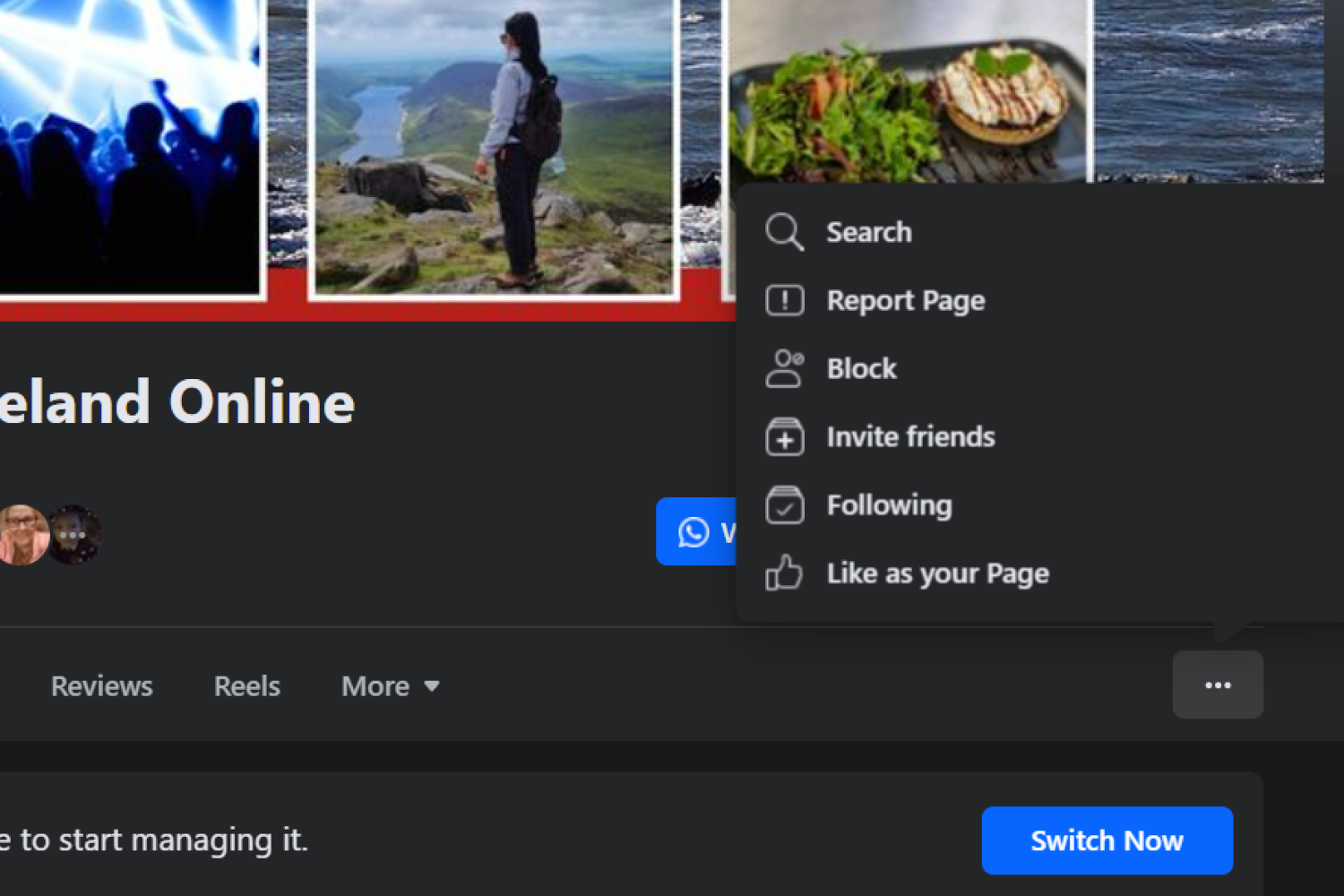Click the Invite friends plus icon
Viewport: 1344px width, 896px height.
(784, 437)
